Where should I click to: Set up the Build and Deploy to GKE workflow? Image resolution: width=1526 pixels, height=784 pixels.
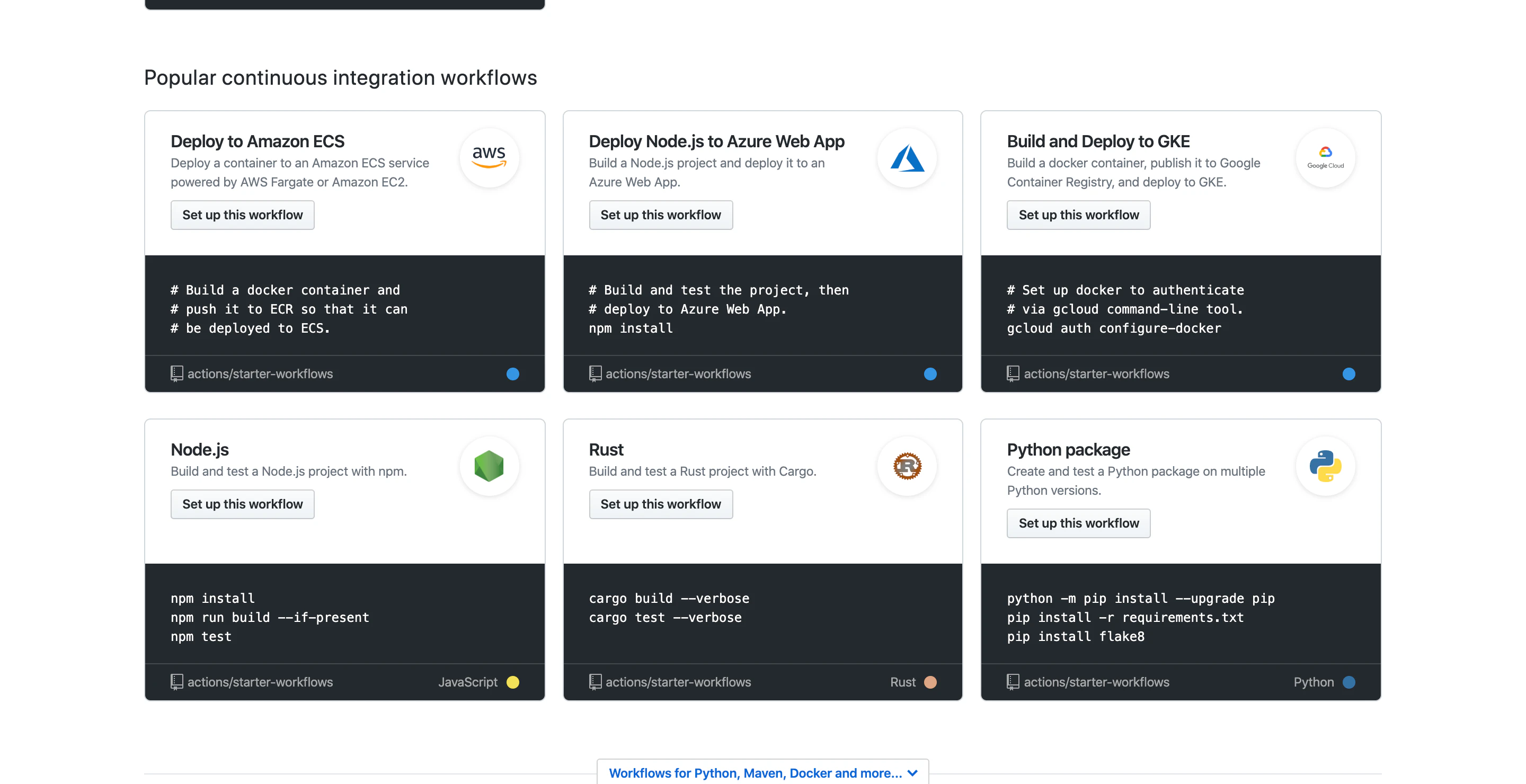coord(1078,215)
